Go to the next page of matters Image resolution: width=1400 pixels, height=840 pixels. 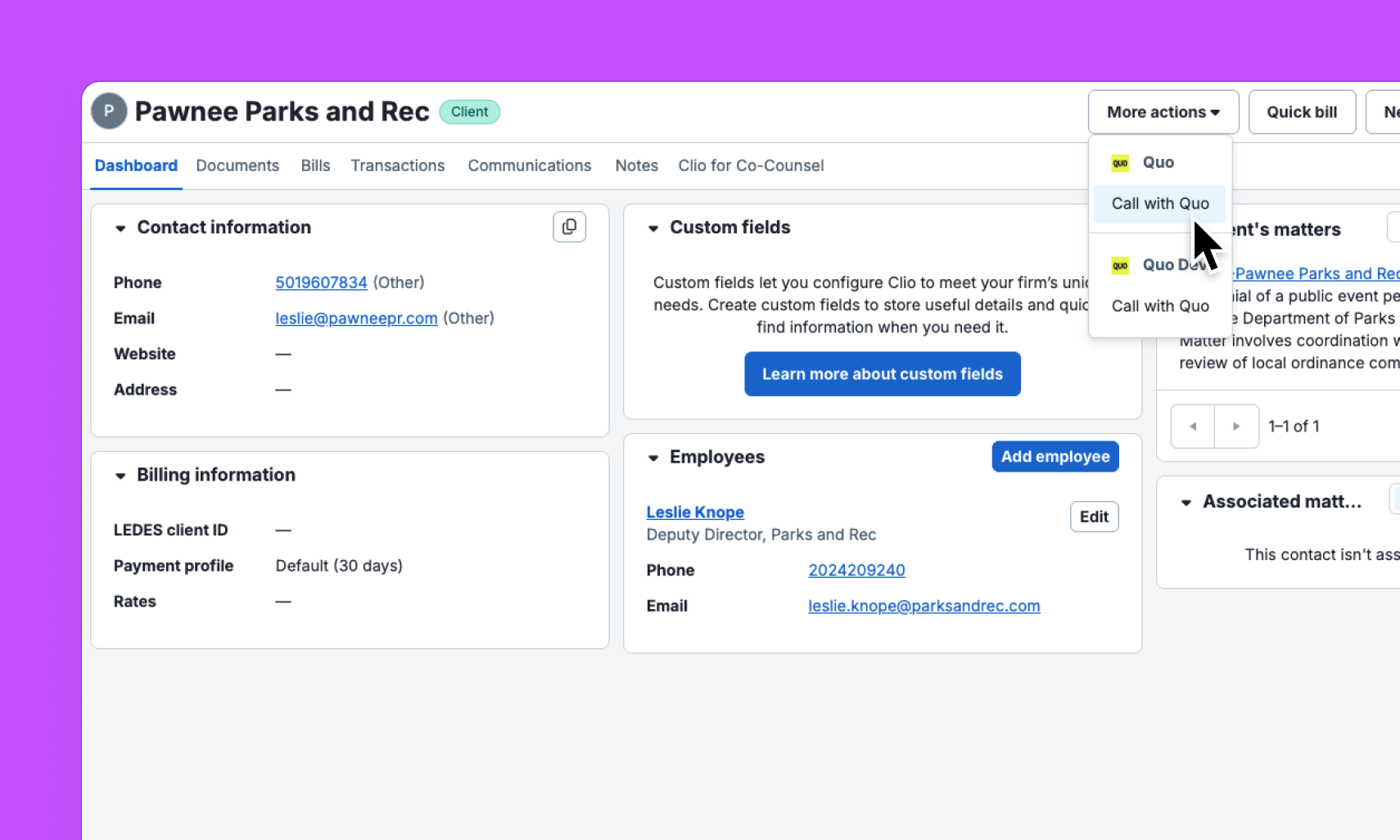click(x=1237, y=426)
